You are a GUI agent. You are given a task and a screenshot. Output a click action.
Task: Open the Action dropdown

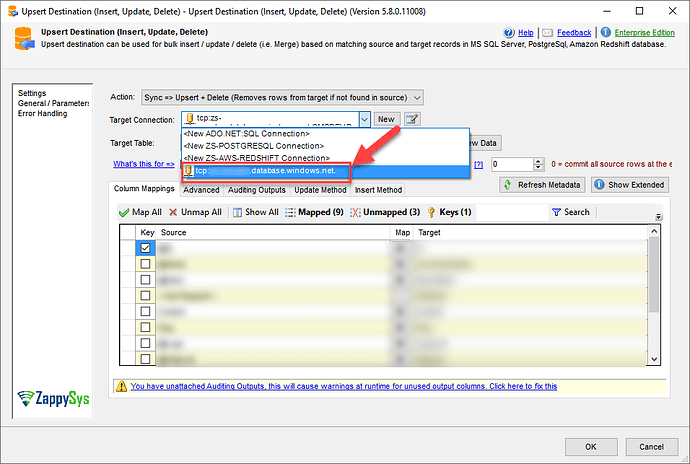(417, 97)
